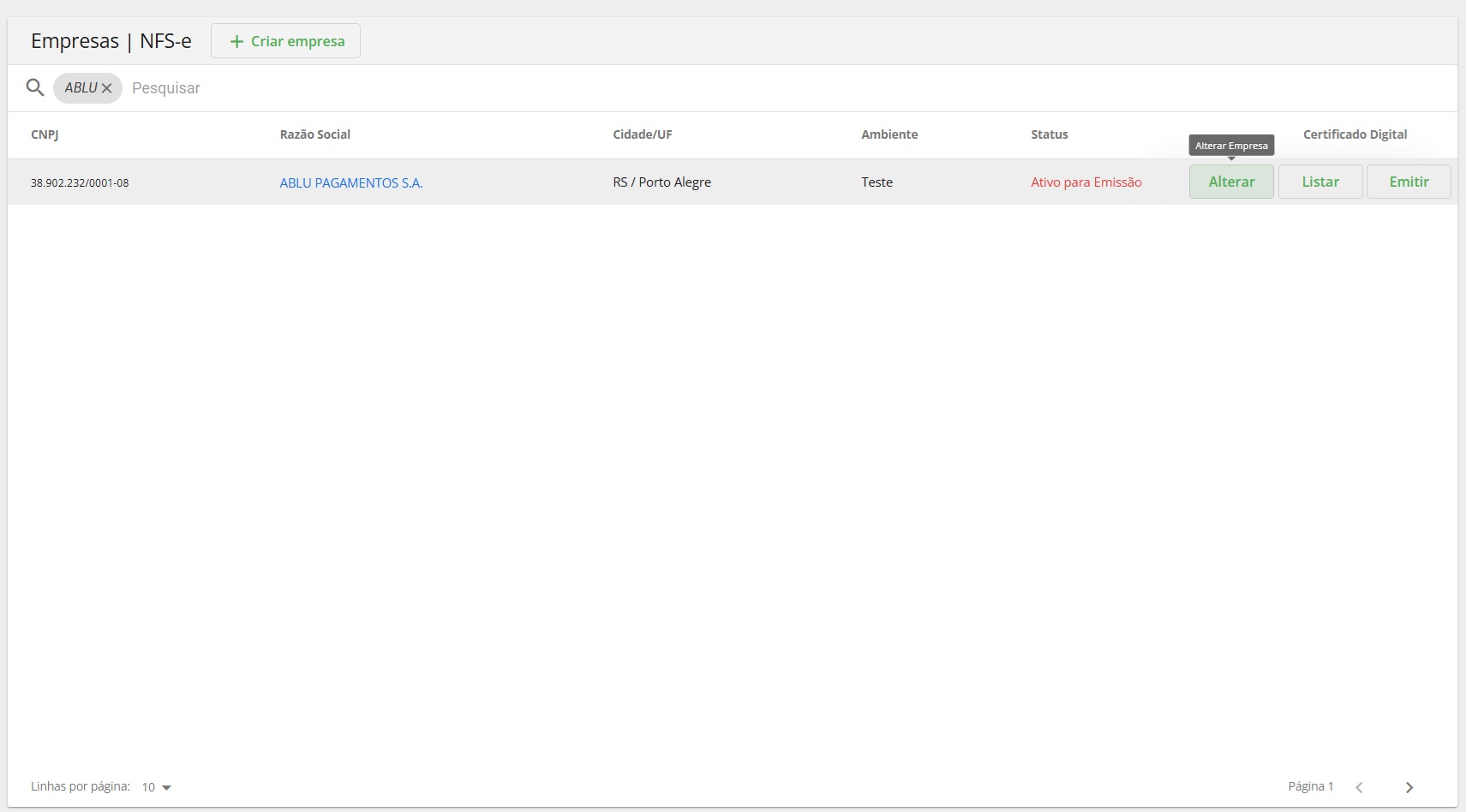Go to the previous page arrow
The image size is (1466, 812).
point(1359,787)
